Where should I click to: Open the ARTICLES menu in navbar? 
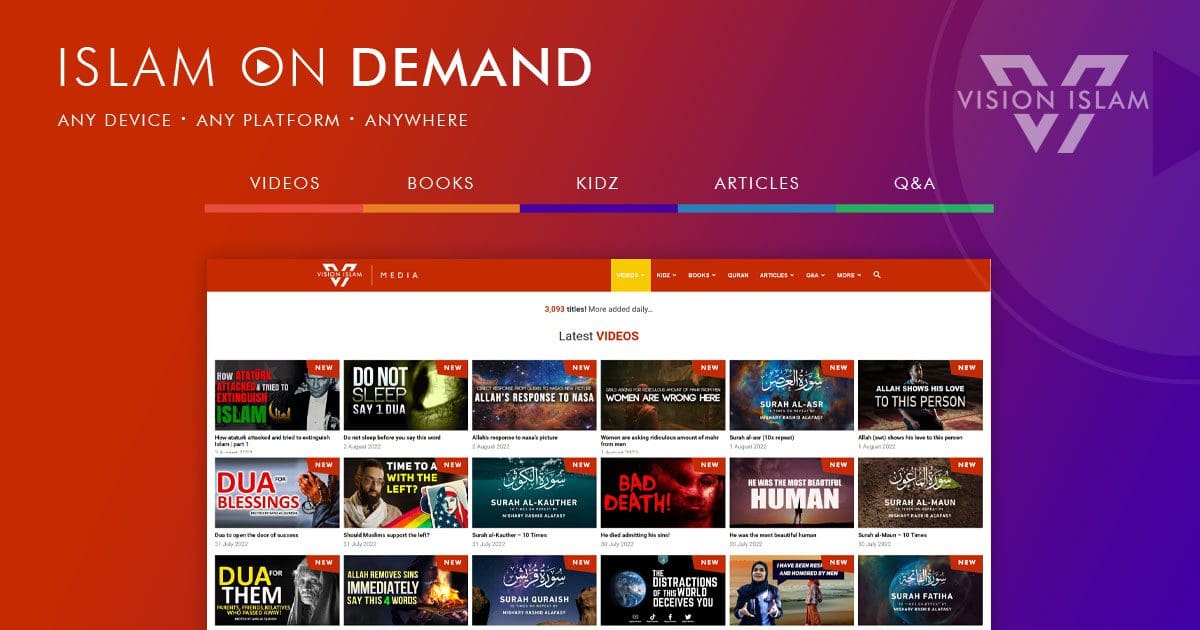pyautogui.click(x=776, y=275)
